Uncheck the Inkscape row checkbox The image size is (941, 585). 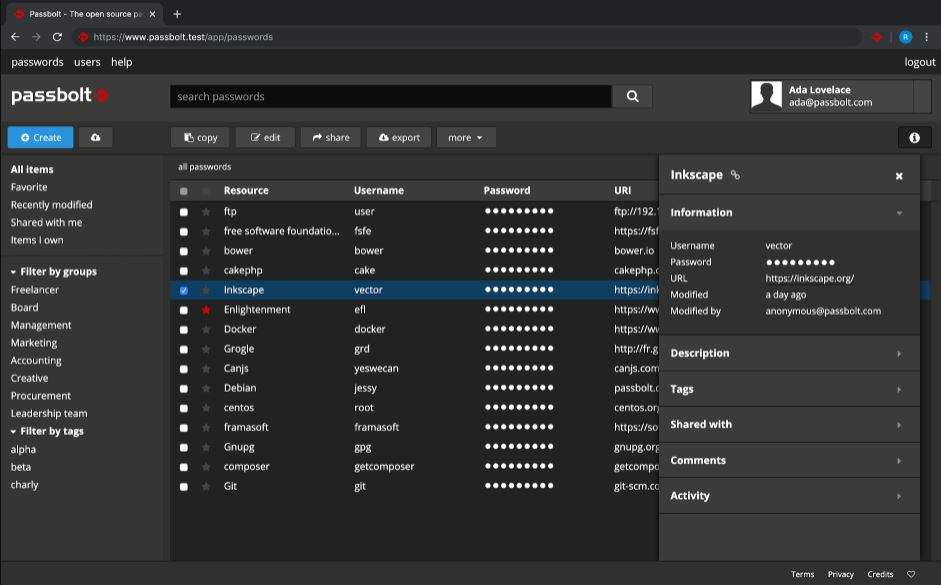point(183,289)
